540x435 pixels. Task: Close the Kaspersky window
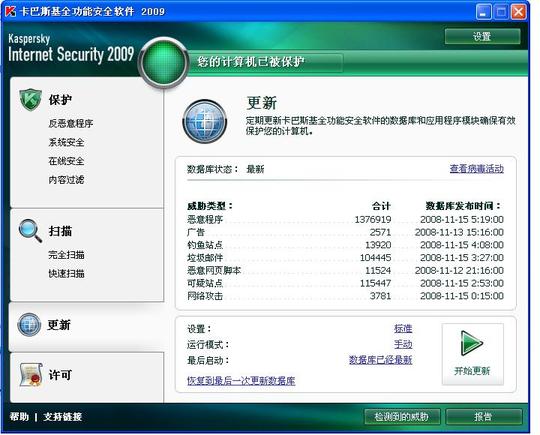(x=519, y=12)
